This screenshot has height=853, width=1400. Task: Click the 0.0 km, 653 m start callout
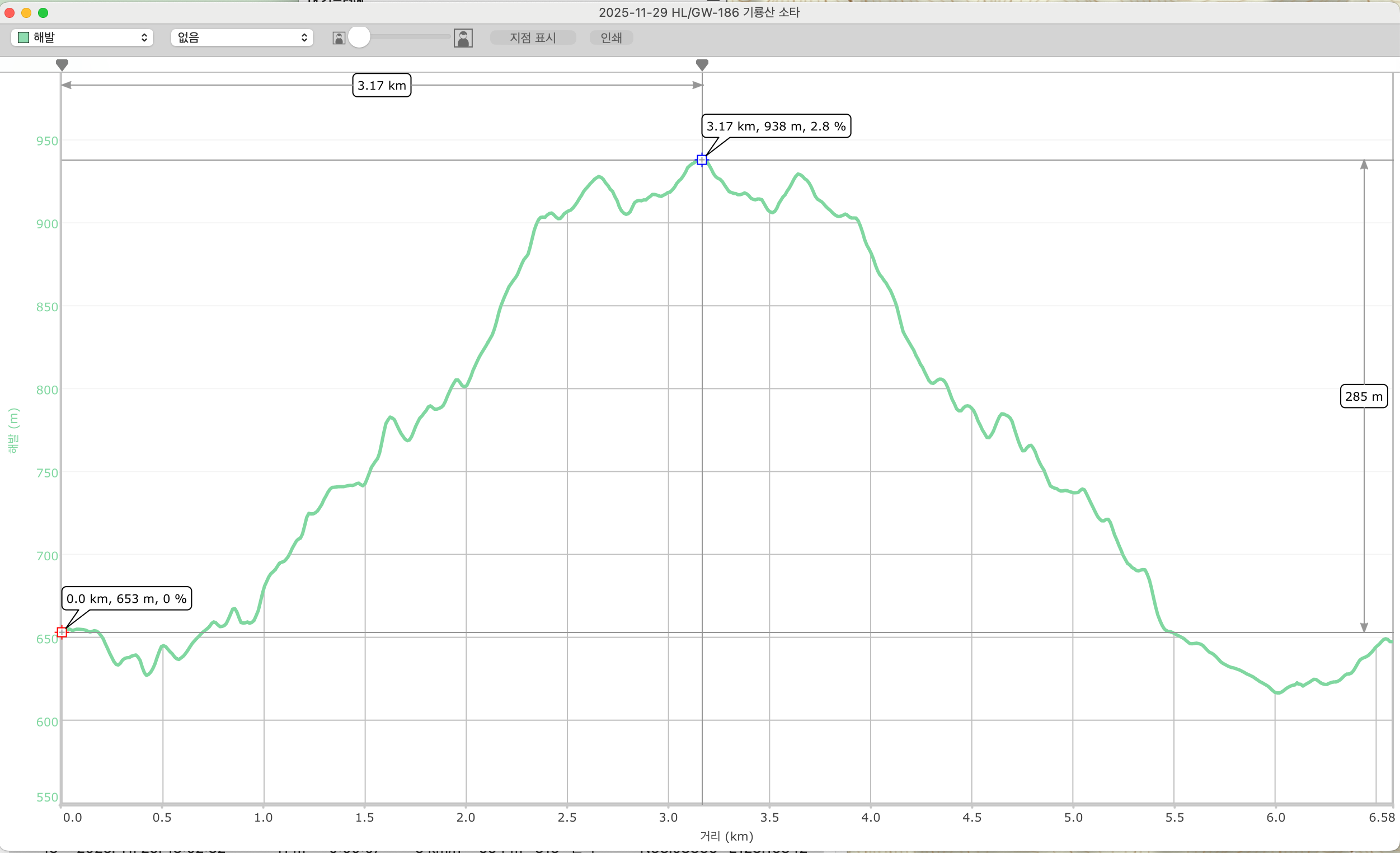(x=126, y=598)
